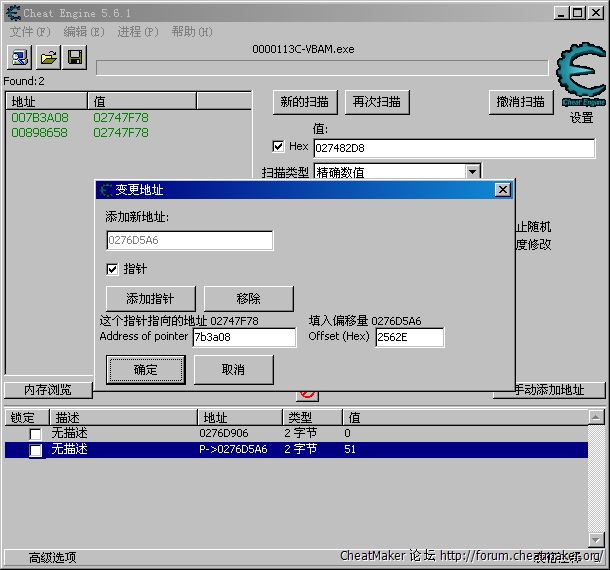Viewport: 610px width, 570px height.
Task: Select found address 007B3A08 in list
Action: point(40,118)
